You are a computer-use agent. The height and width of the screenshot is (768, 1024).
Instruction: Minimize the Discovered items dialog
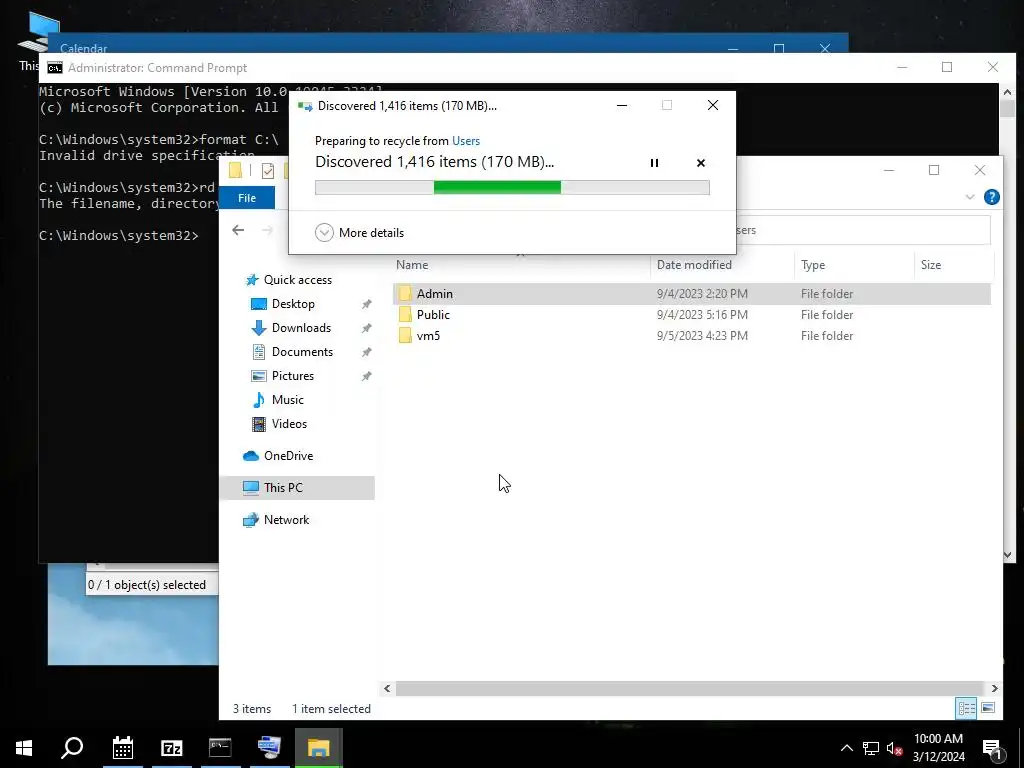[x=622, y=105]
